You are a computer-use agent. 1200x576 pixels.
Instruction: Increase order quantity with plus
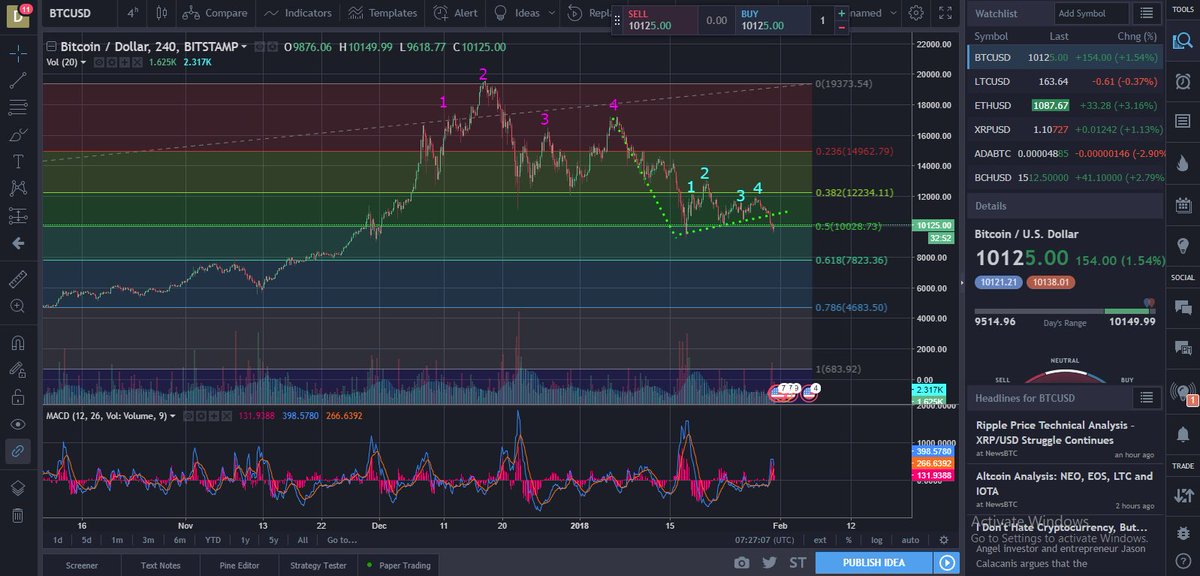[842, 14]
